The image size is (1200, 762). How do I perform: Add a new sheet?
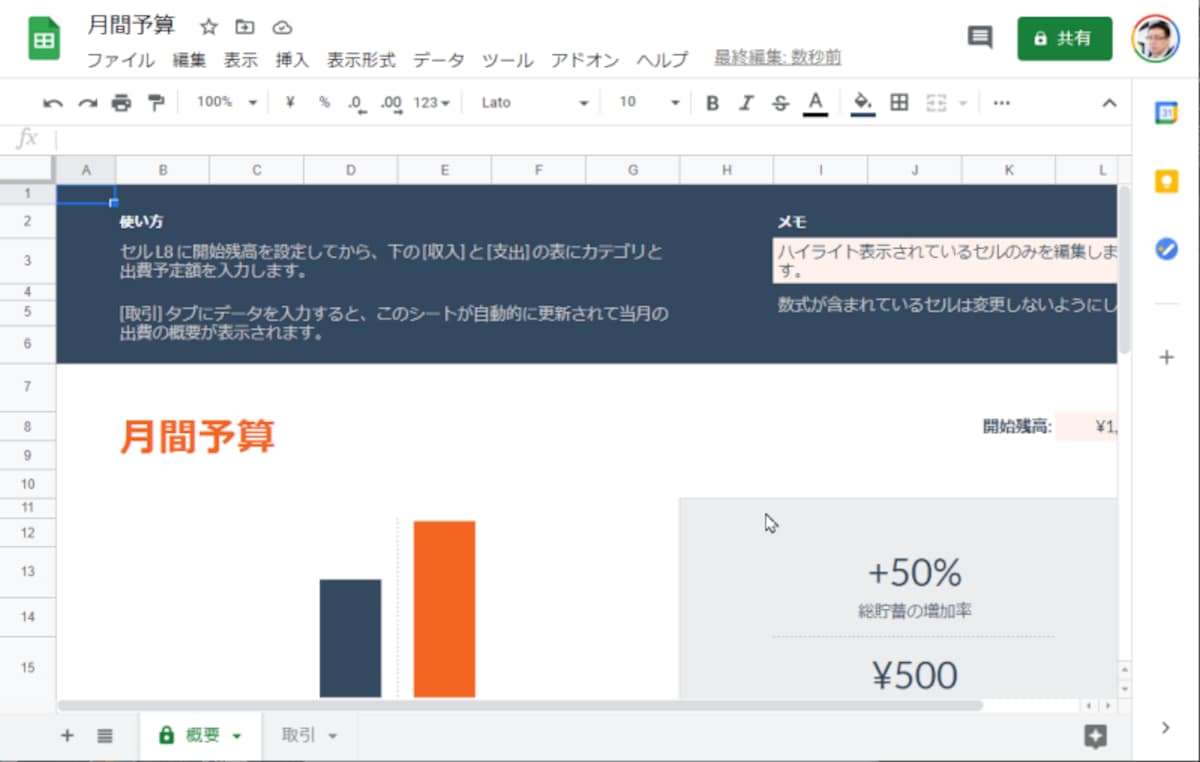(x=67, y=736)
